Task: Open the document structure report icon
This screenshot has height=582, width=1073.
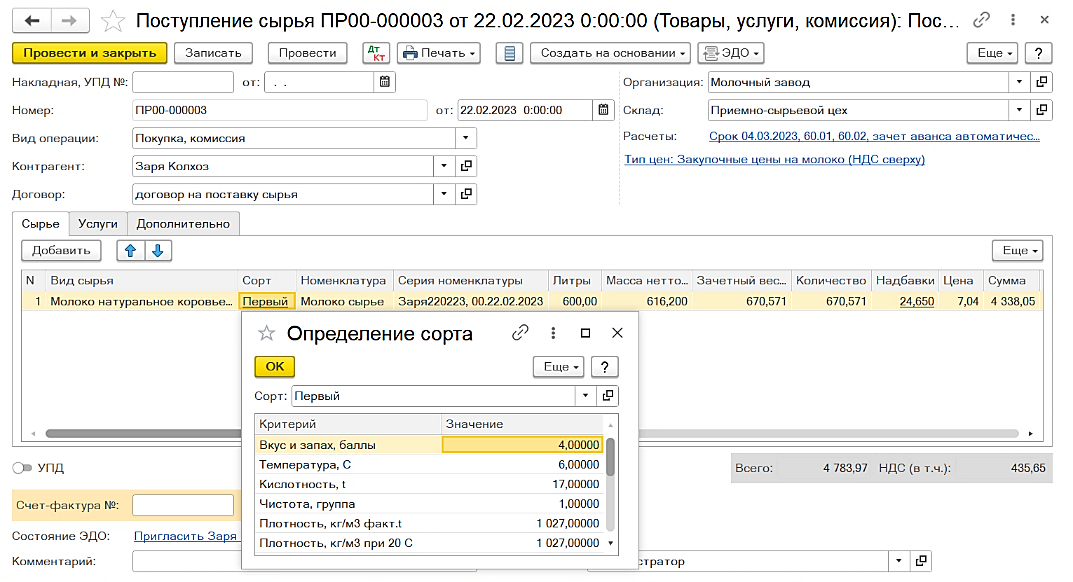Action: pos(509,53)
